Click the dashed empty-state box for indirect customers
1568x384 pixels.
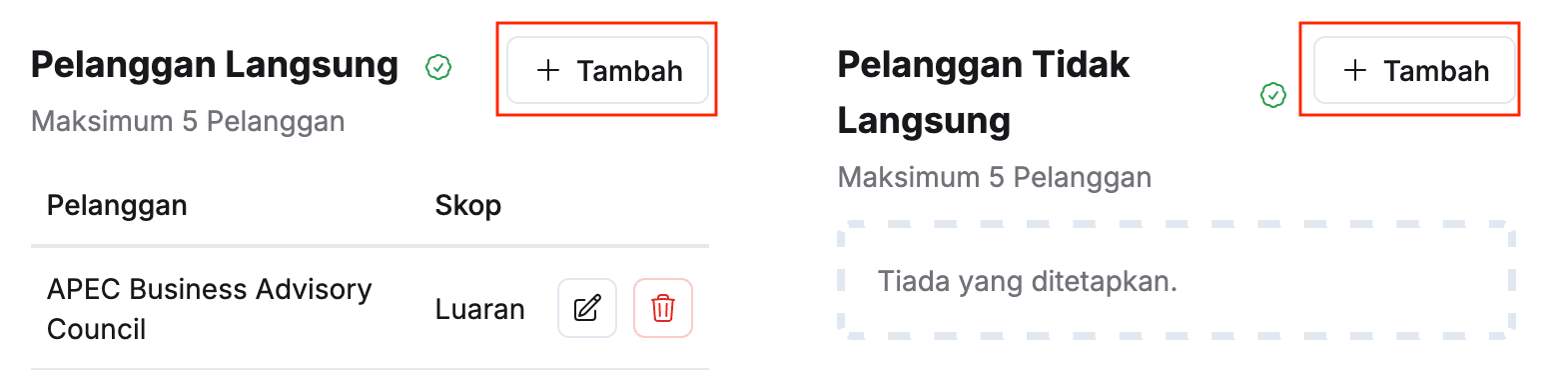tap(1176, 281)
